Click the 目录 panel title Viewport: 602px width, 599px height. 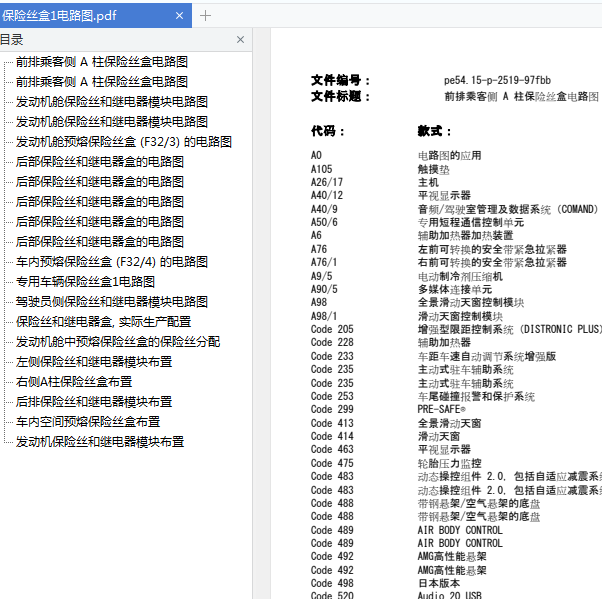tap(12, 40)
